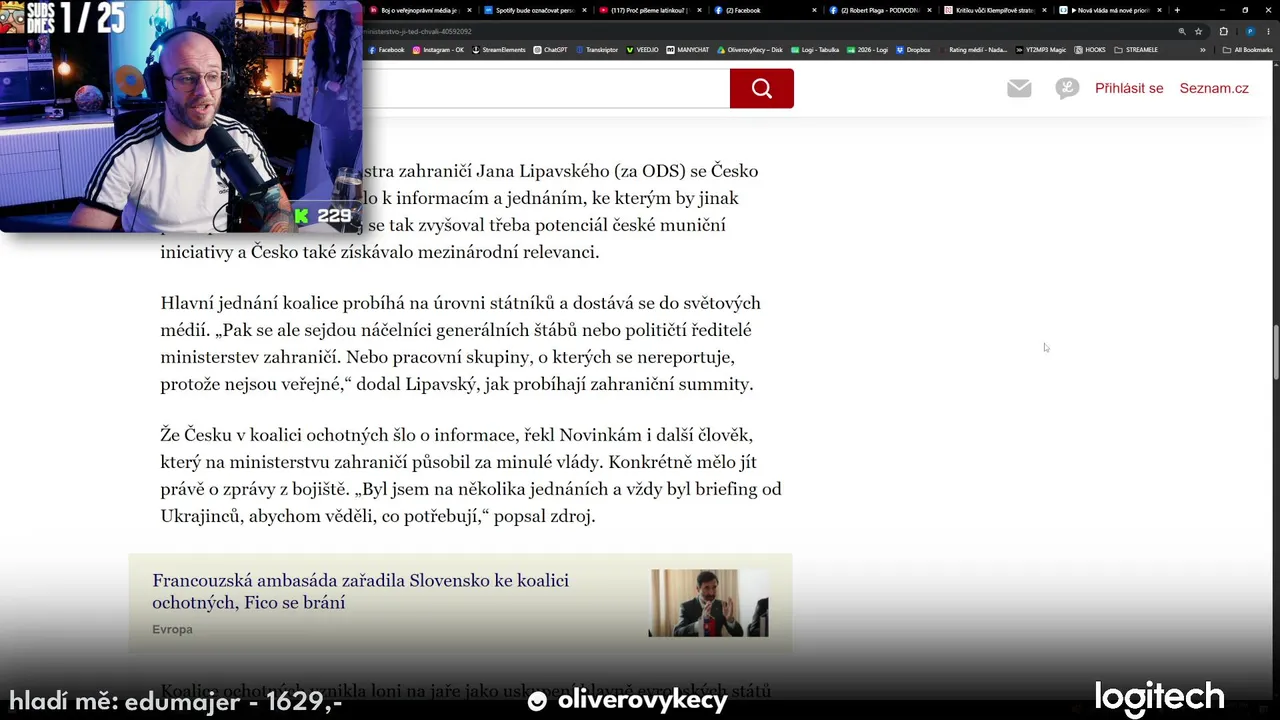The height and width of the screenshot is (720, 1280).
Task: Open the Facebook bookmark
Action: (387, 49)
